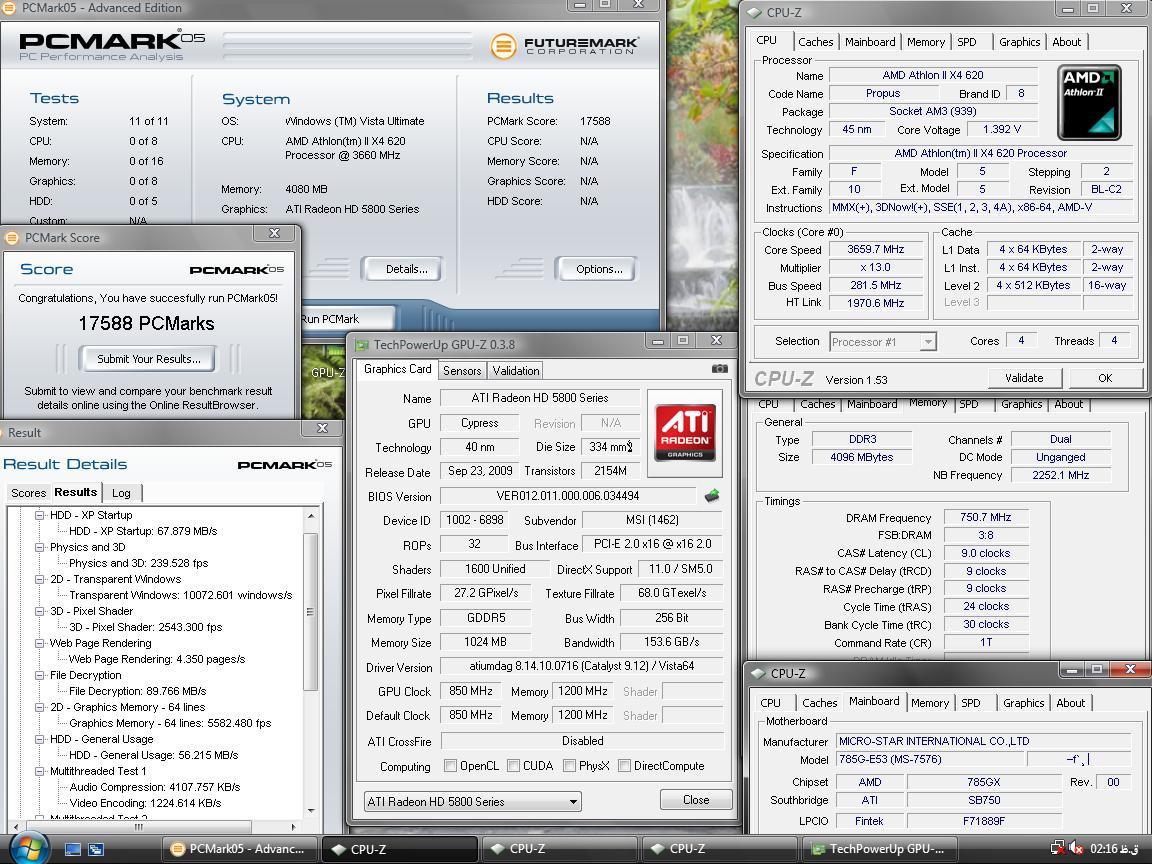Screen dimensions: 1152x864
Task: Click BIOS Version field in GPU-Z
Action: click(567, 496)
